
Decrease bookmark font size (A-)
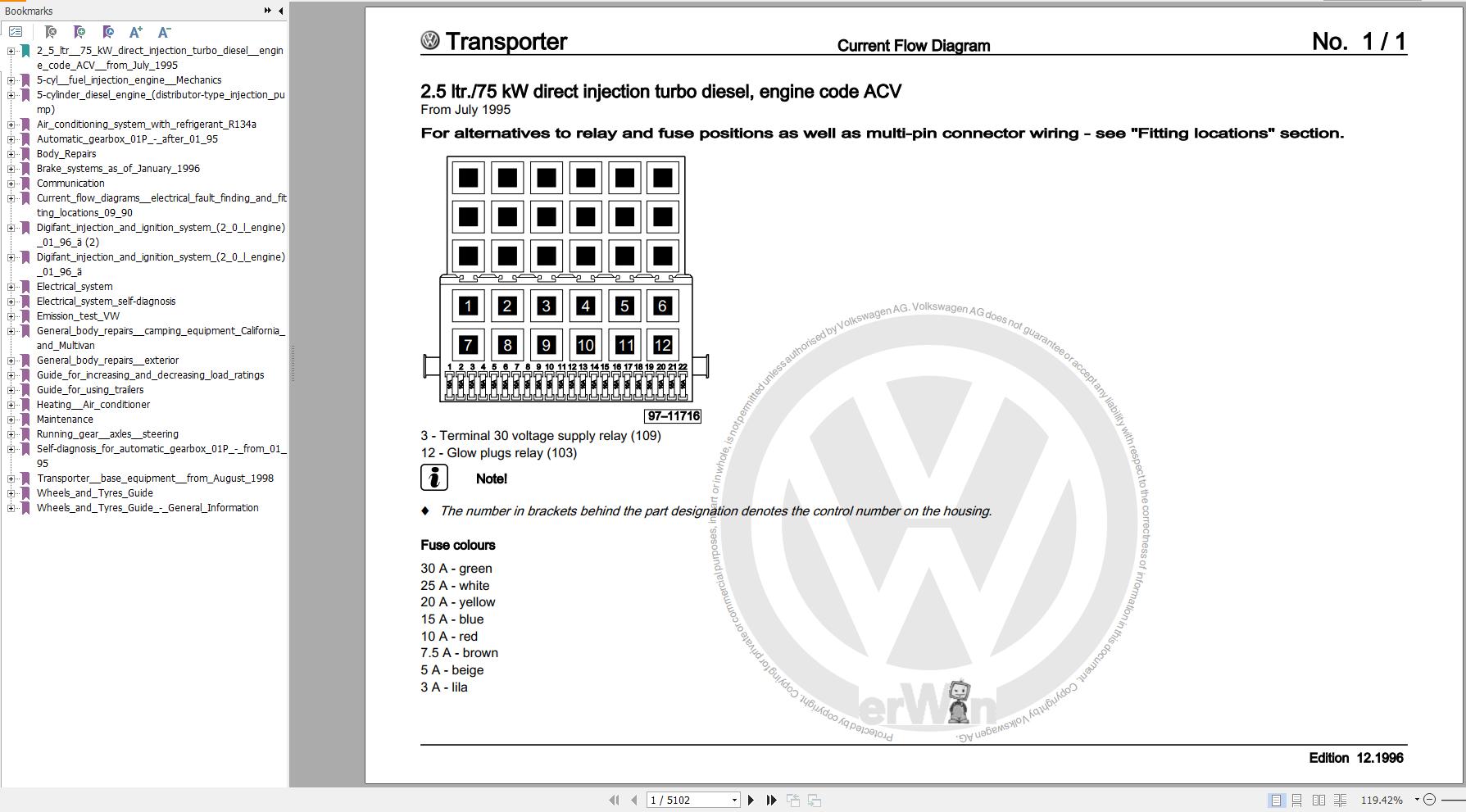tap(164, 32)
